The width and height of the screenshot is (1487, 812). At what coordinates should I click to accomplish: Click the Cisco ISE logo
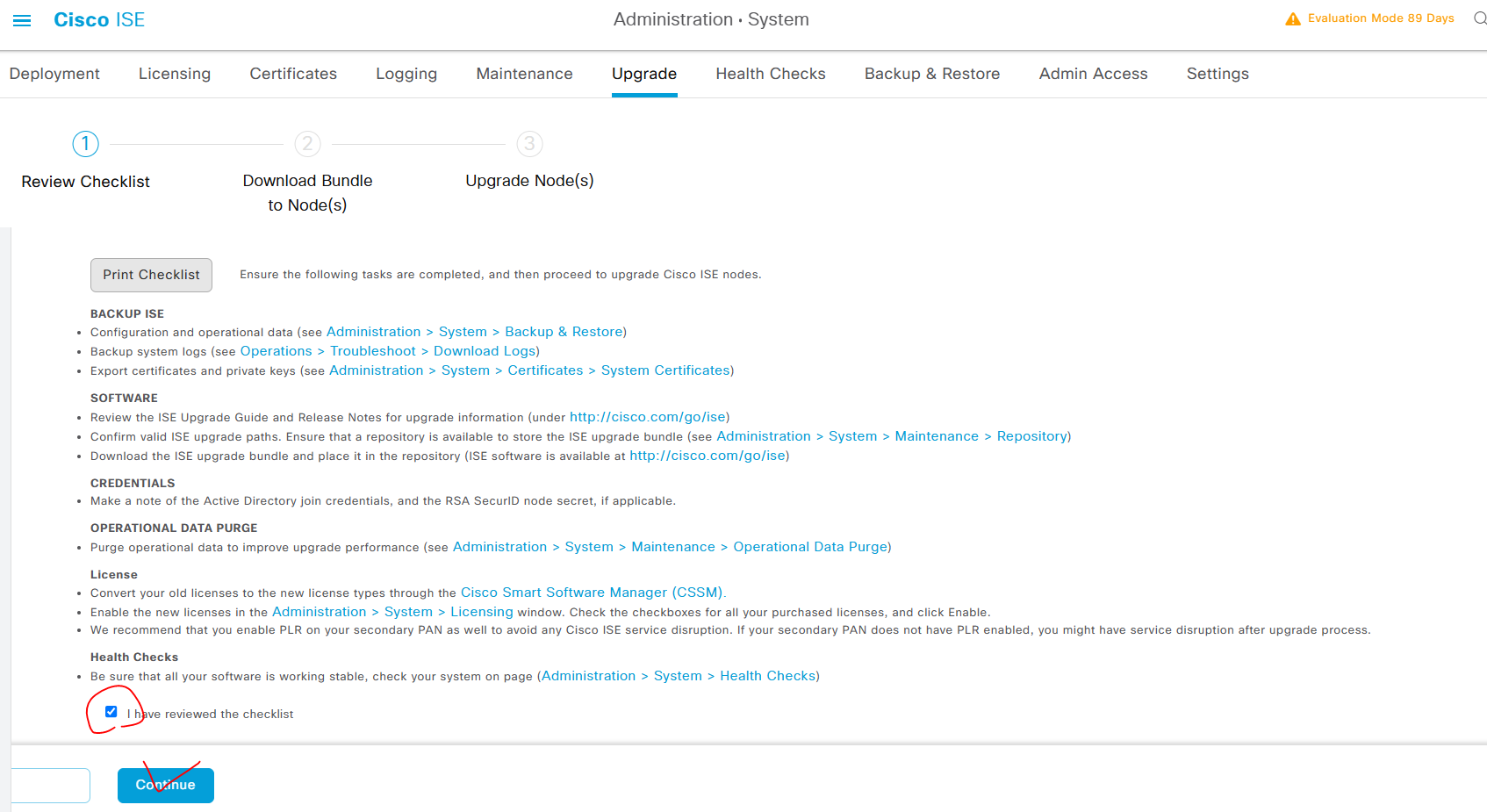[99, 19]
